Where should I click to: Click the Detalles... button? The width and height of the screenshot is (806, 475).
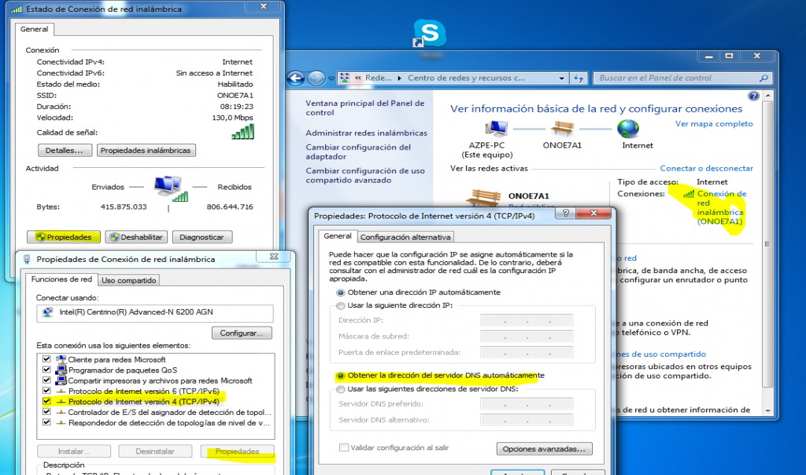[65, 151]
